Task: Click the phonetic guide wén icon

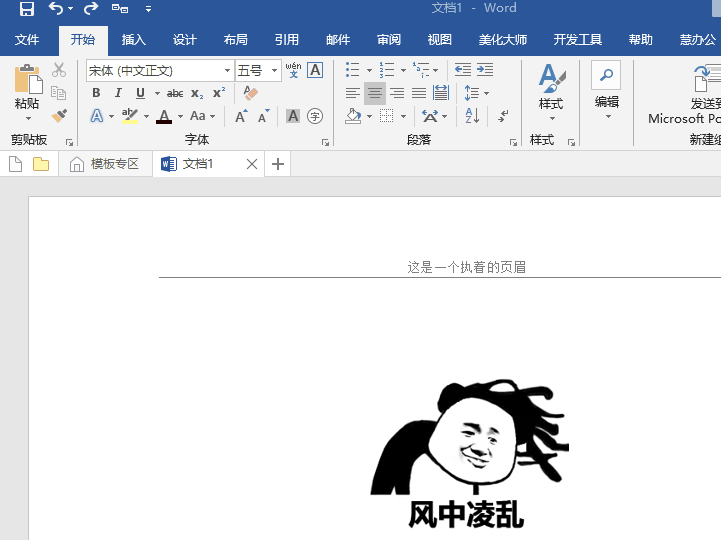Action: tap(293, 70)
